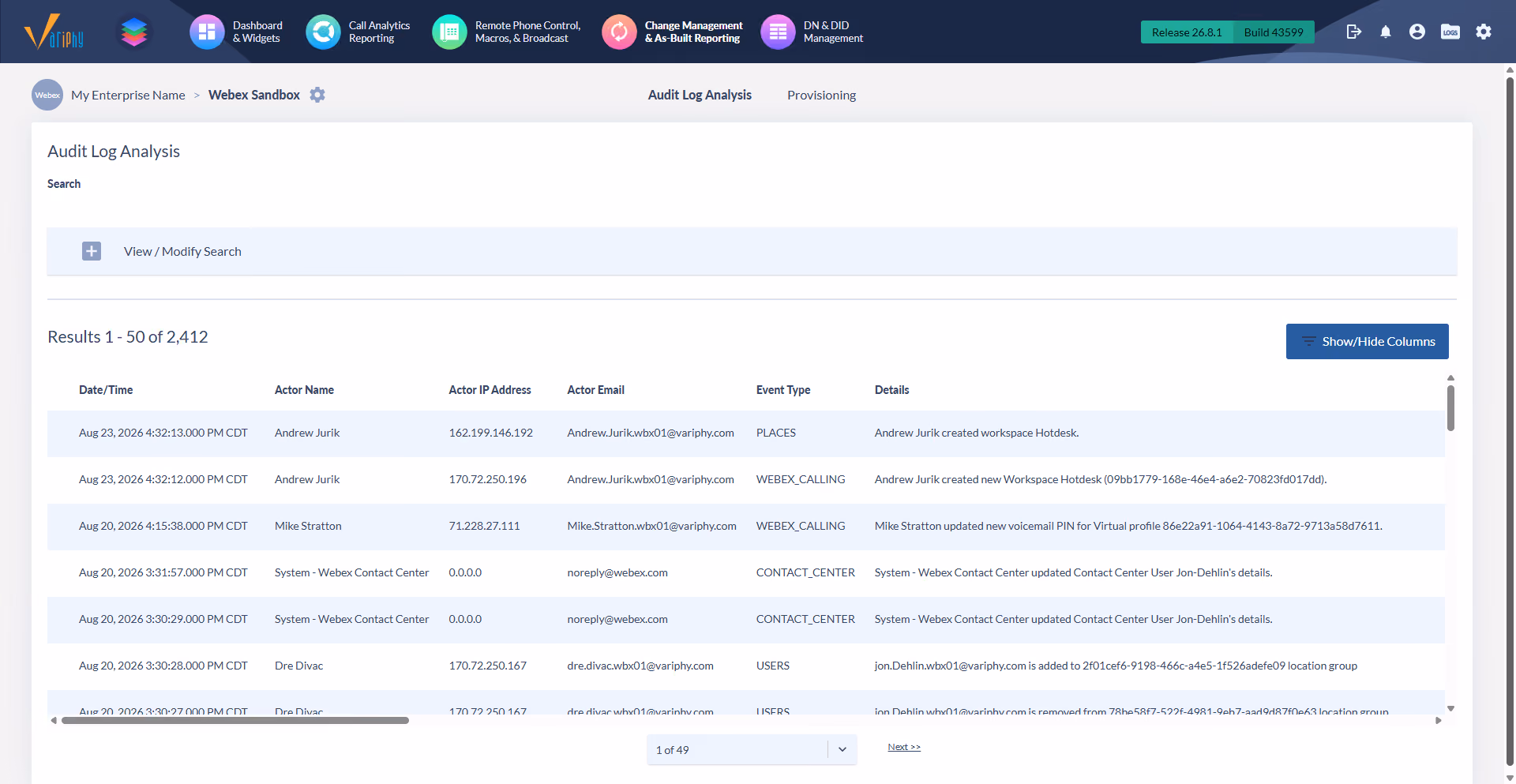Click the Actor IP Address column header
The height and width of the screenshot is (784, 1516).
(490, 390)
